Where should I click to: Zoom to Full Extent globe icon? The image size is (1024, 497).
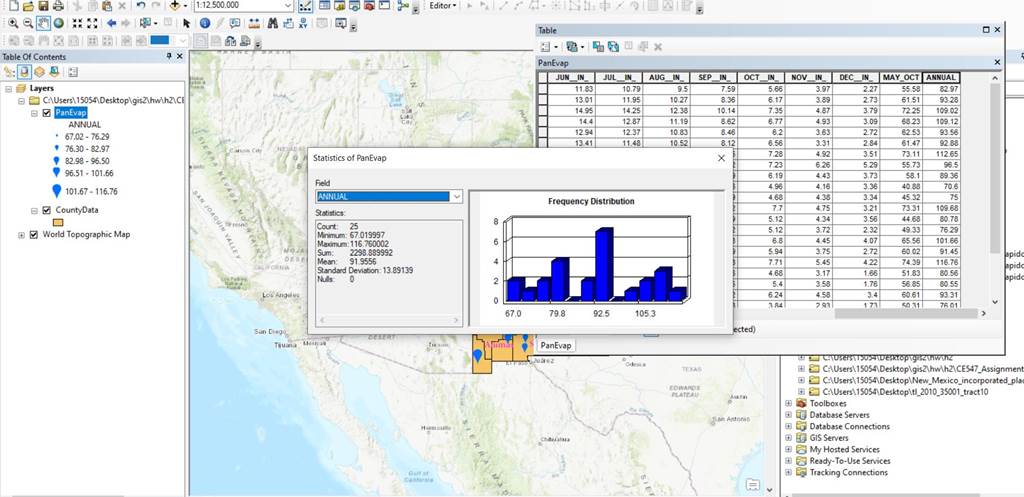click(x=59, y=23)
